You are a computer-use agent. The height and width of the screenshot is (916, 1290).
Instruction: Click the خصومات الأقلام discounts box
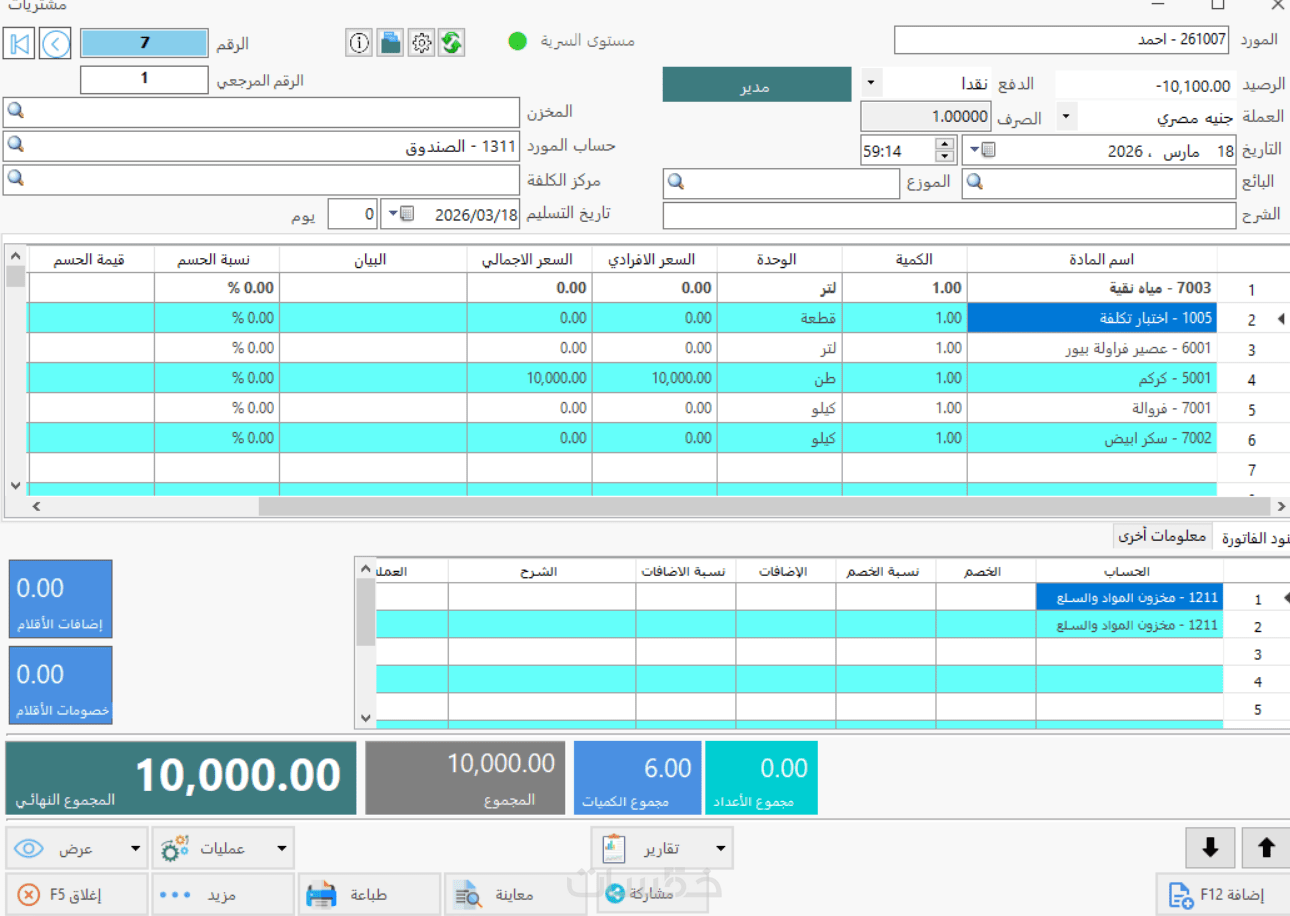pos(60,684)
